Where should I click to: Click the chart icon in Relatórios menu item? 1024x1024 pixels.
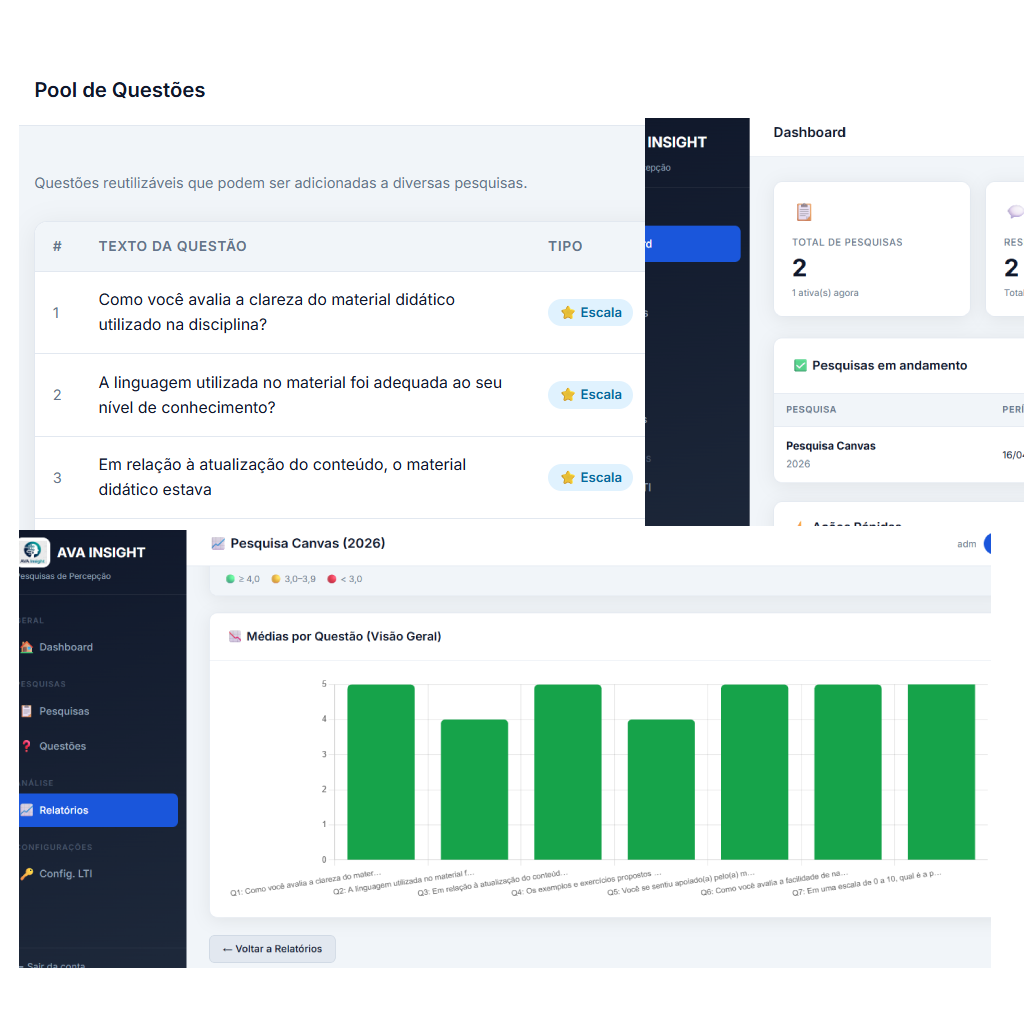(x=27, y=810)
